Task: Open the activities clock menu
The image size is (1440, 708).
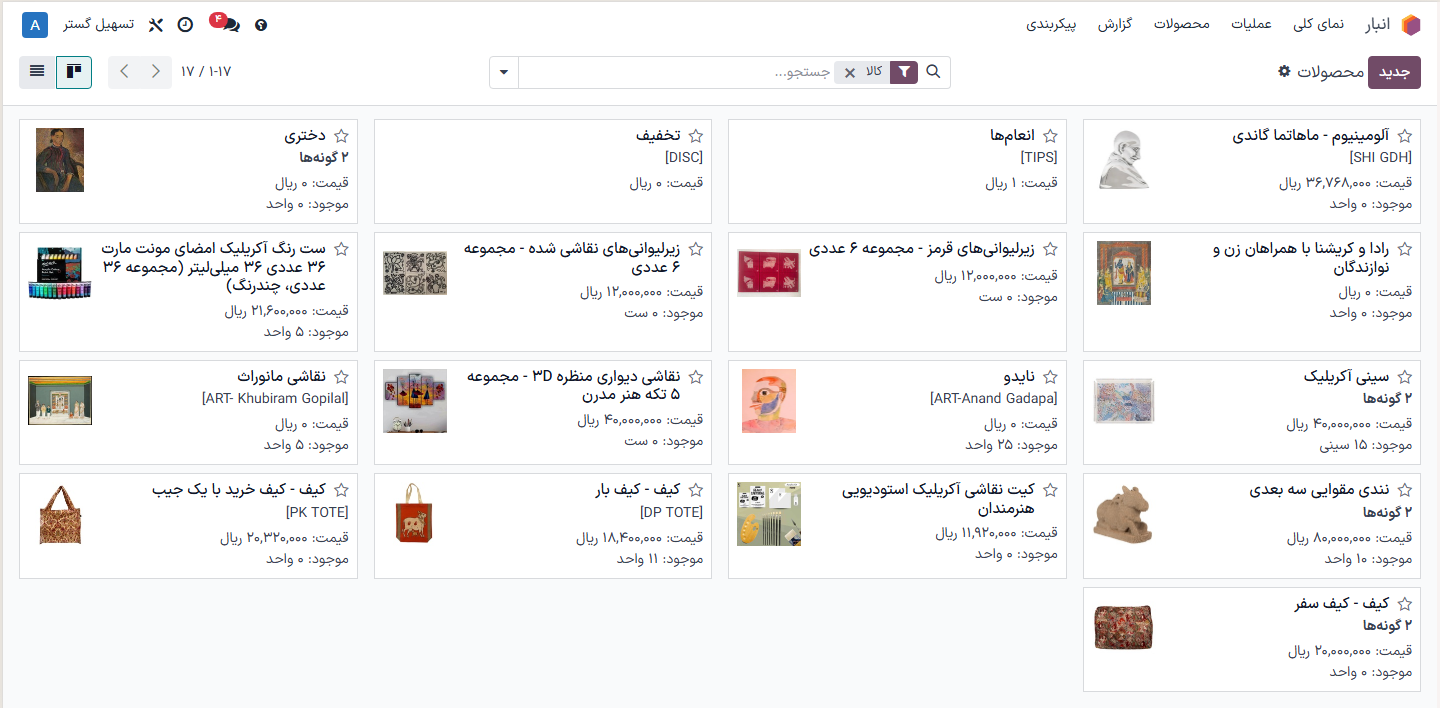Action: pos(185,24)
